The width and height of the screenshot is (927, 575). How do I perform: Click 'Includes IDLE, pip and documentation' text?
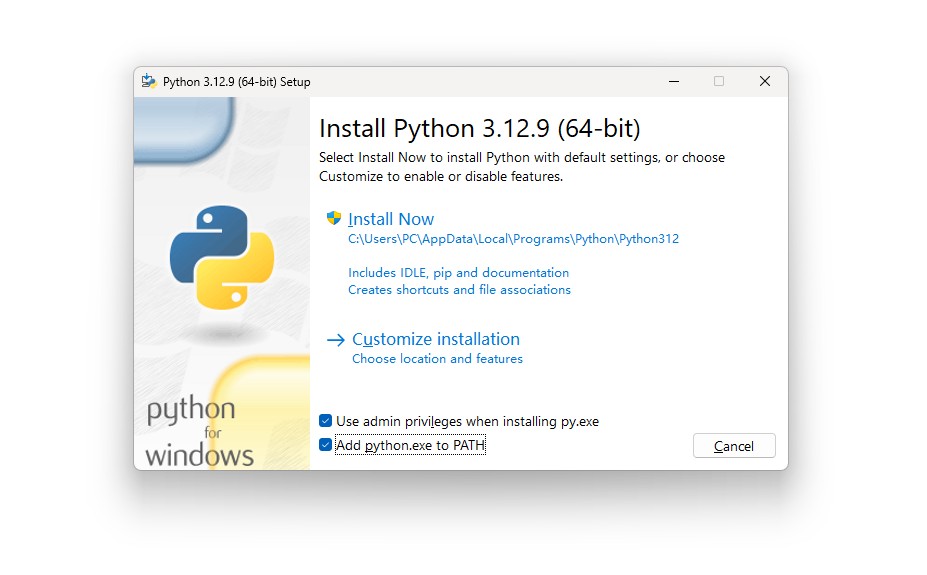click(x=458, y=272)
